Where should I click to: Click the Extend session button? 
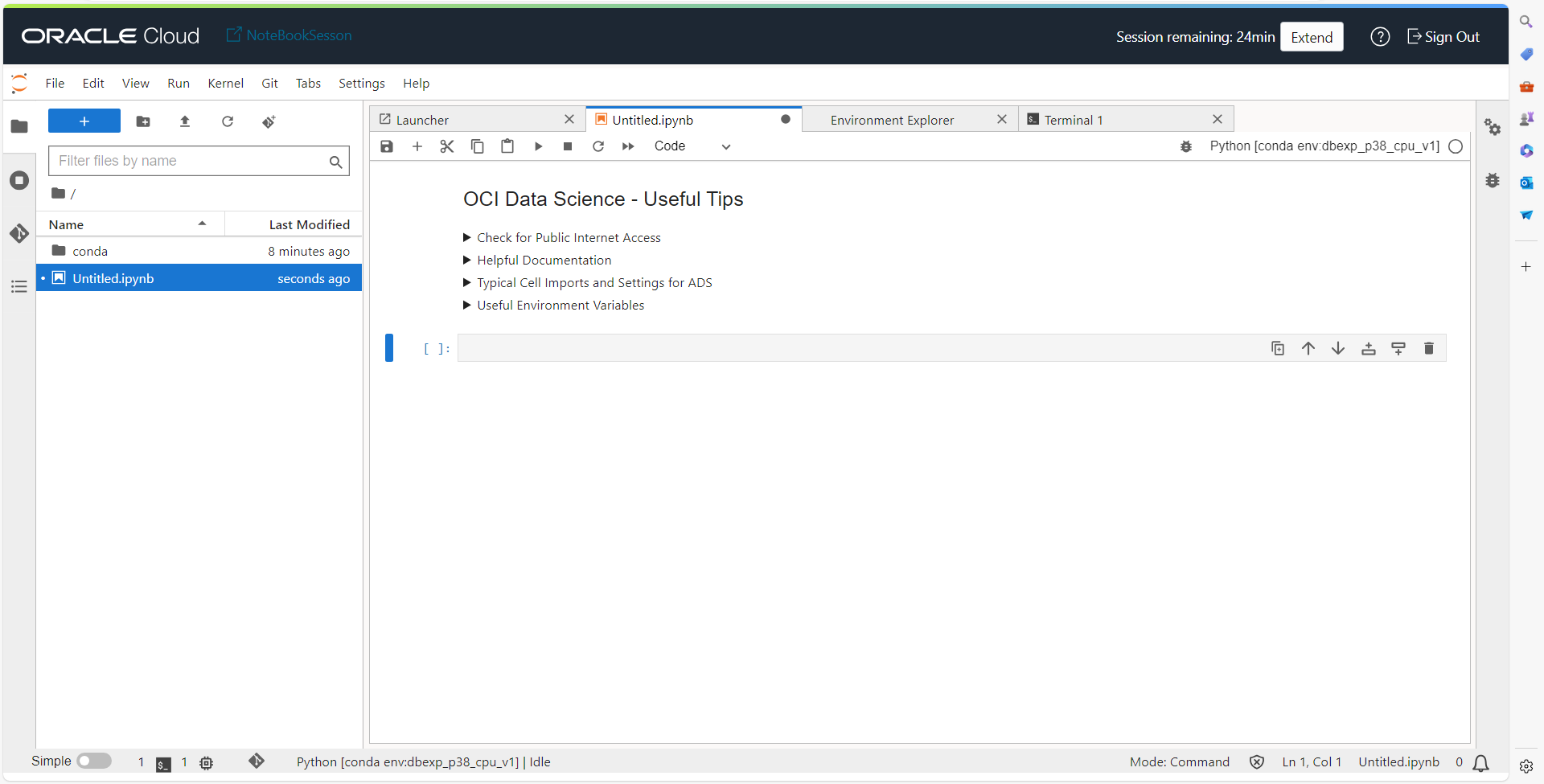[x=1312, y=37]
